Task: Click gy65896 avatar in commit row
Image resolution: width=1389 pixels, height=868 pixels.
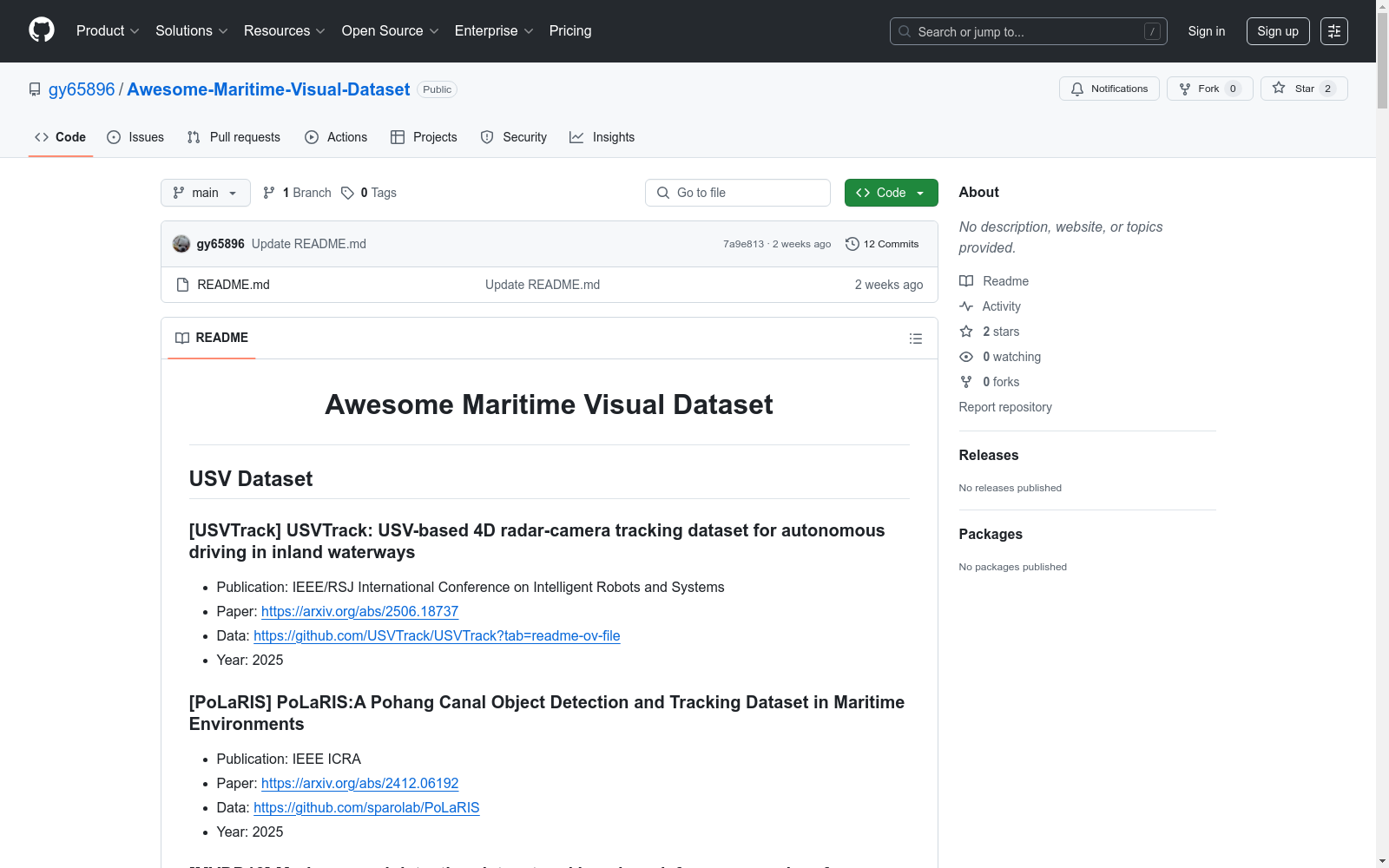Action: tap(181, 244)
